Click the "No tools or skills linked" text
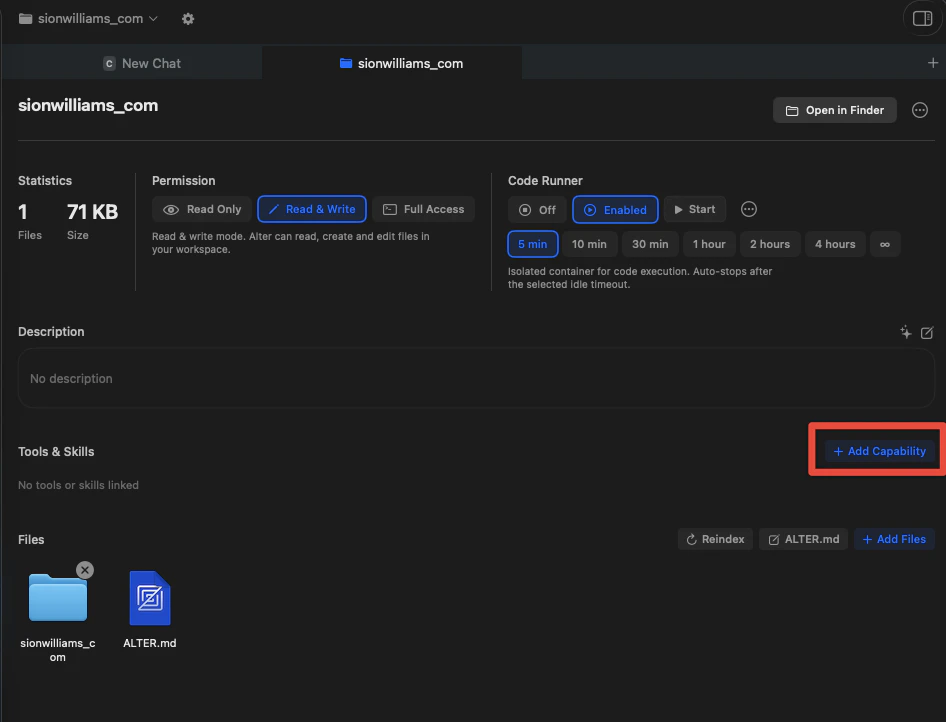The width and height of the screenshot is (946, 722). [x=78, y=485]
